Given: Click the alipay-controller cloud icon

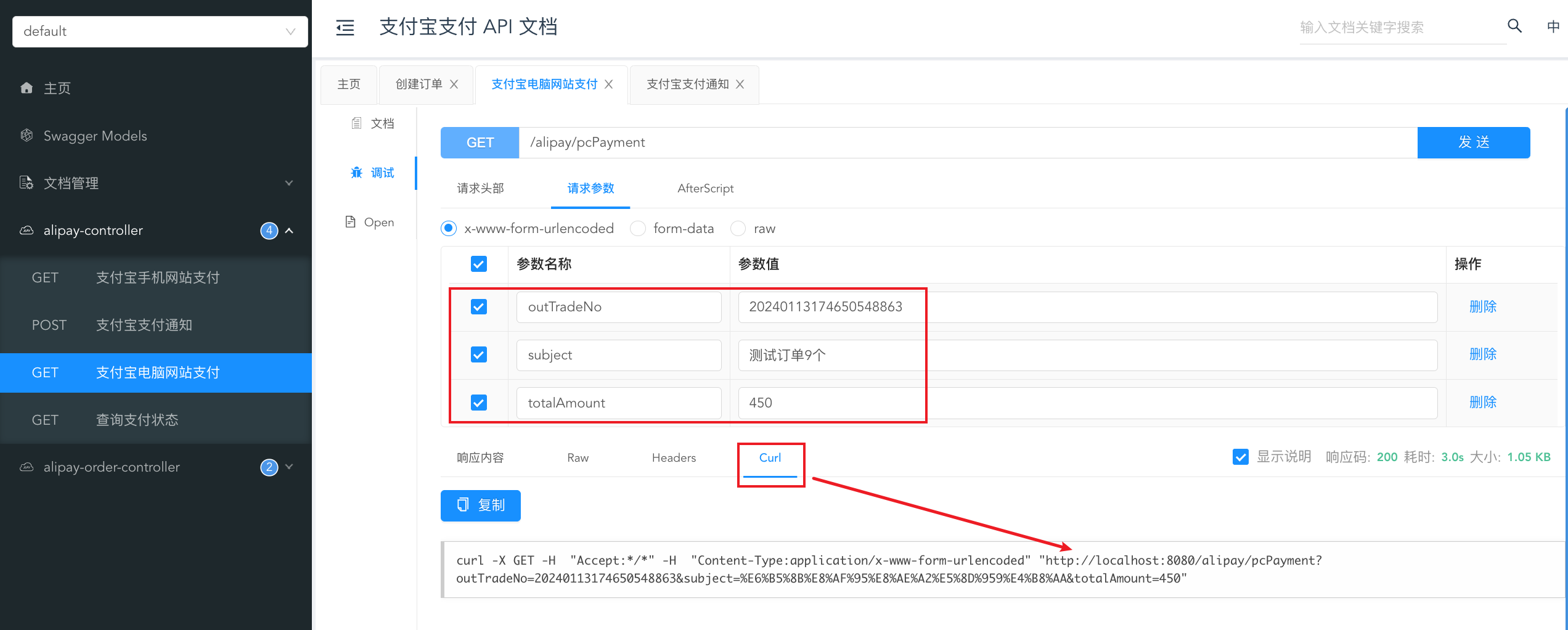Looking at the screenshot, I should (27, 231).
